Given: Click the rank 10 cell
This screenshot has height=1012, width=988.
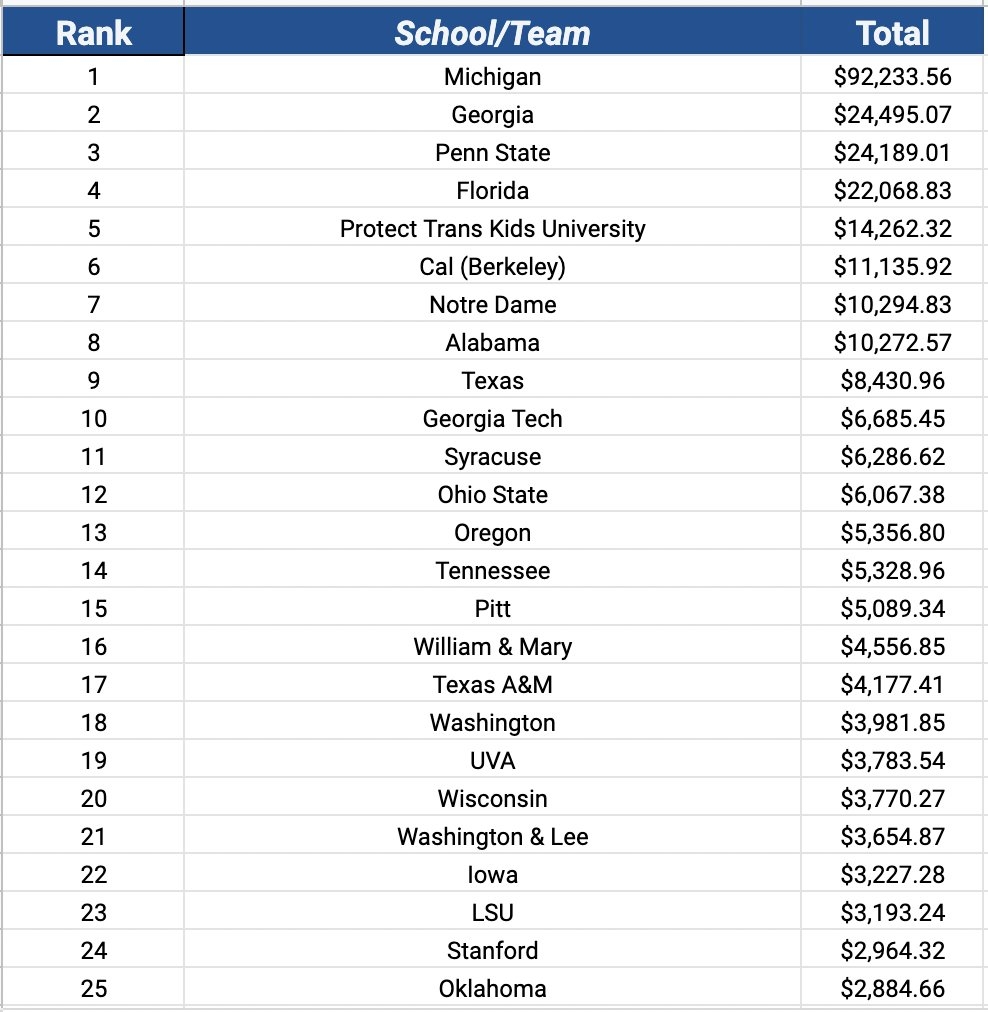Looking at the screenshot, I should 93,419.
